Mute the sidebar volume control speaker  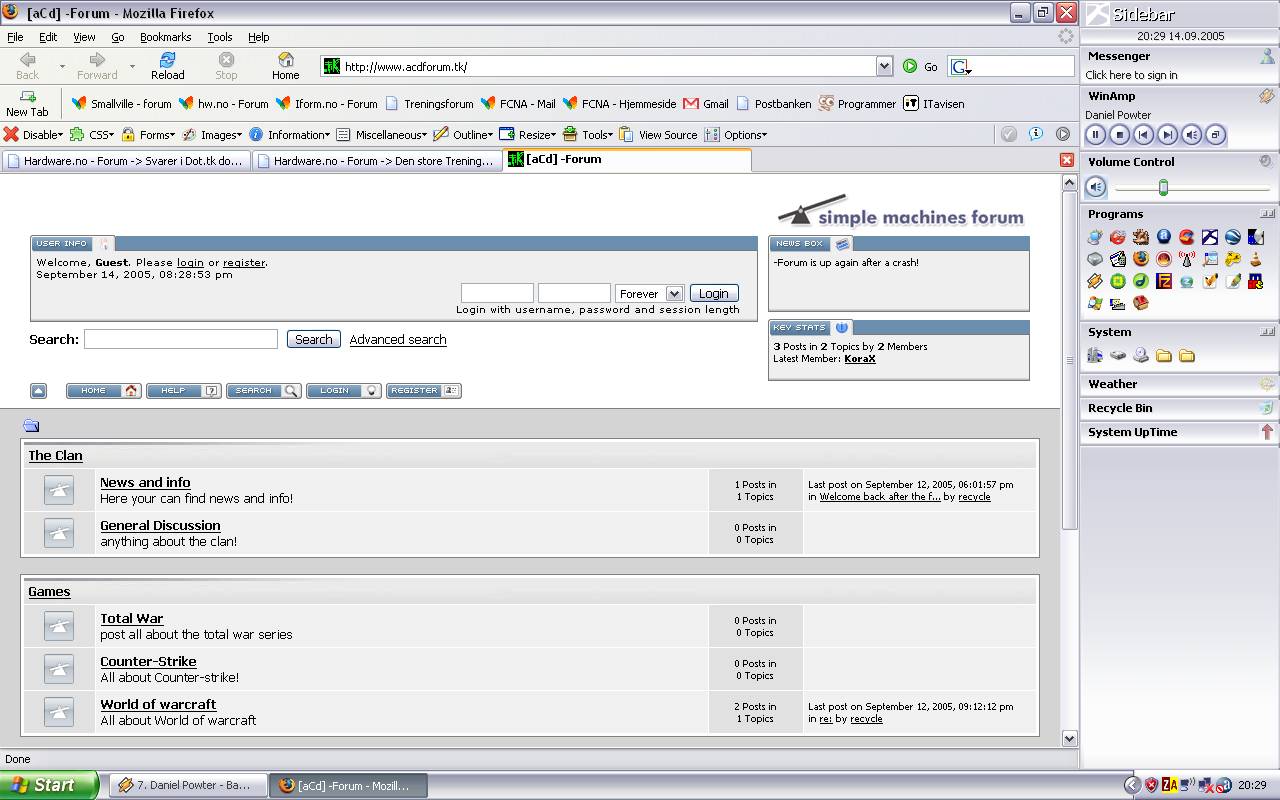tap(1096, 187)
